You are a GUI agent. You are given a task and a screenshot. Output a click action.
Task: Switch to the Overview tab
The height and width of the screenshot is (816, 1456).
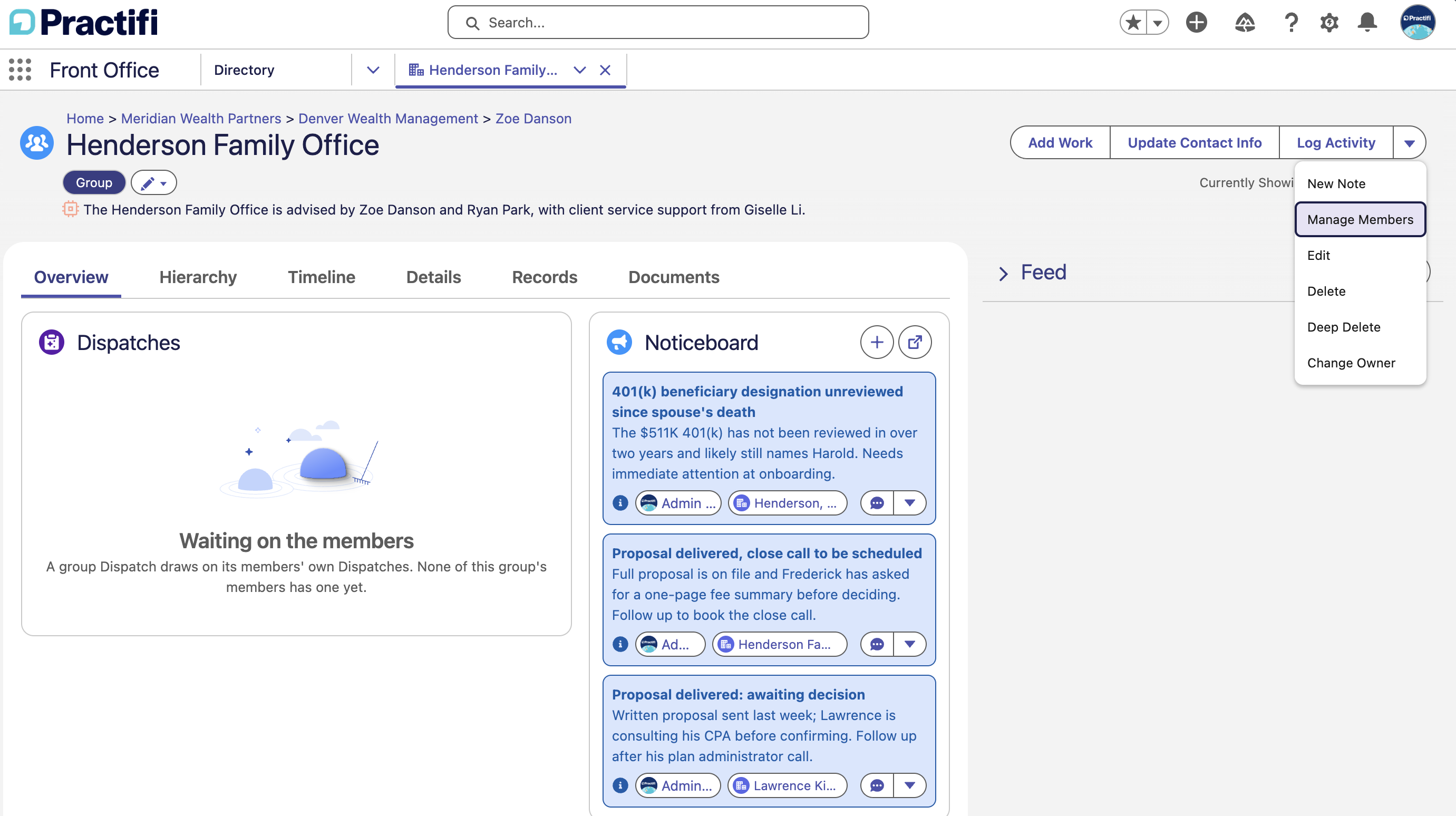71,277
